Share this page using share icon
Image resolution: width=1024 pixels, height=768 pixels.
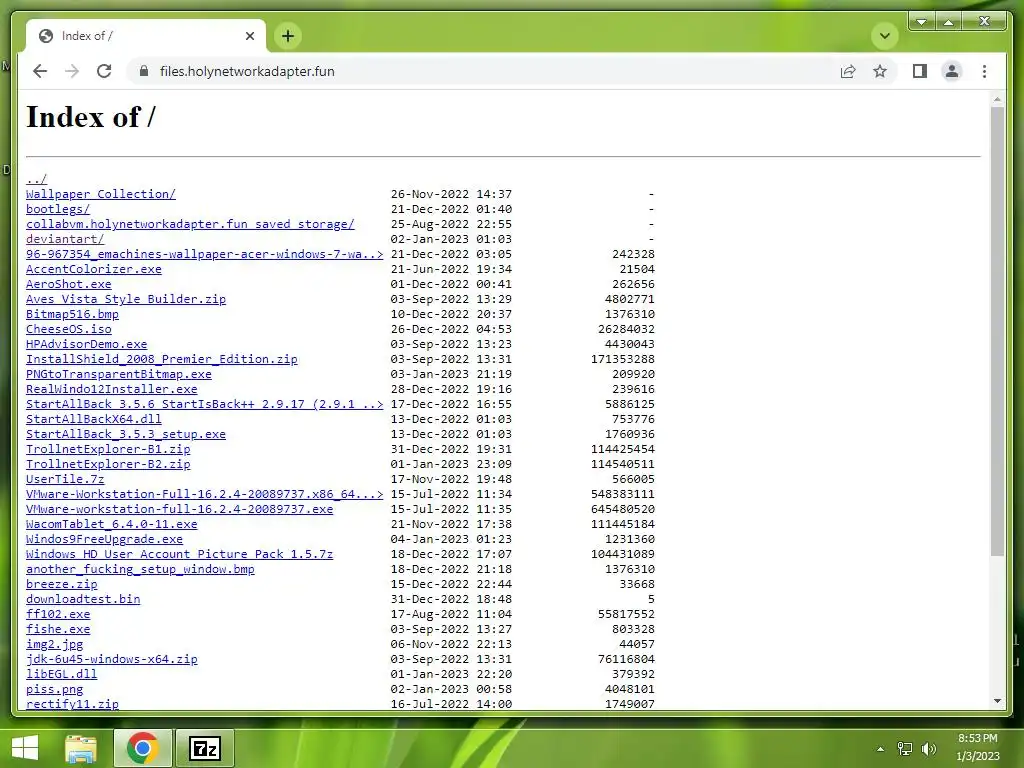pyautogui.click(x=848, y=71)
